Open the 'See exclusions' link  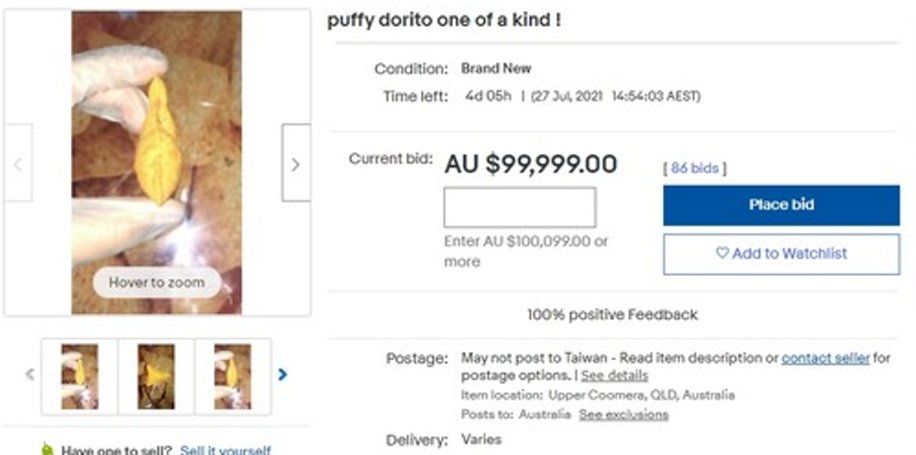click(x=623, y=414)
